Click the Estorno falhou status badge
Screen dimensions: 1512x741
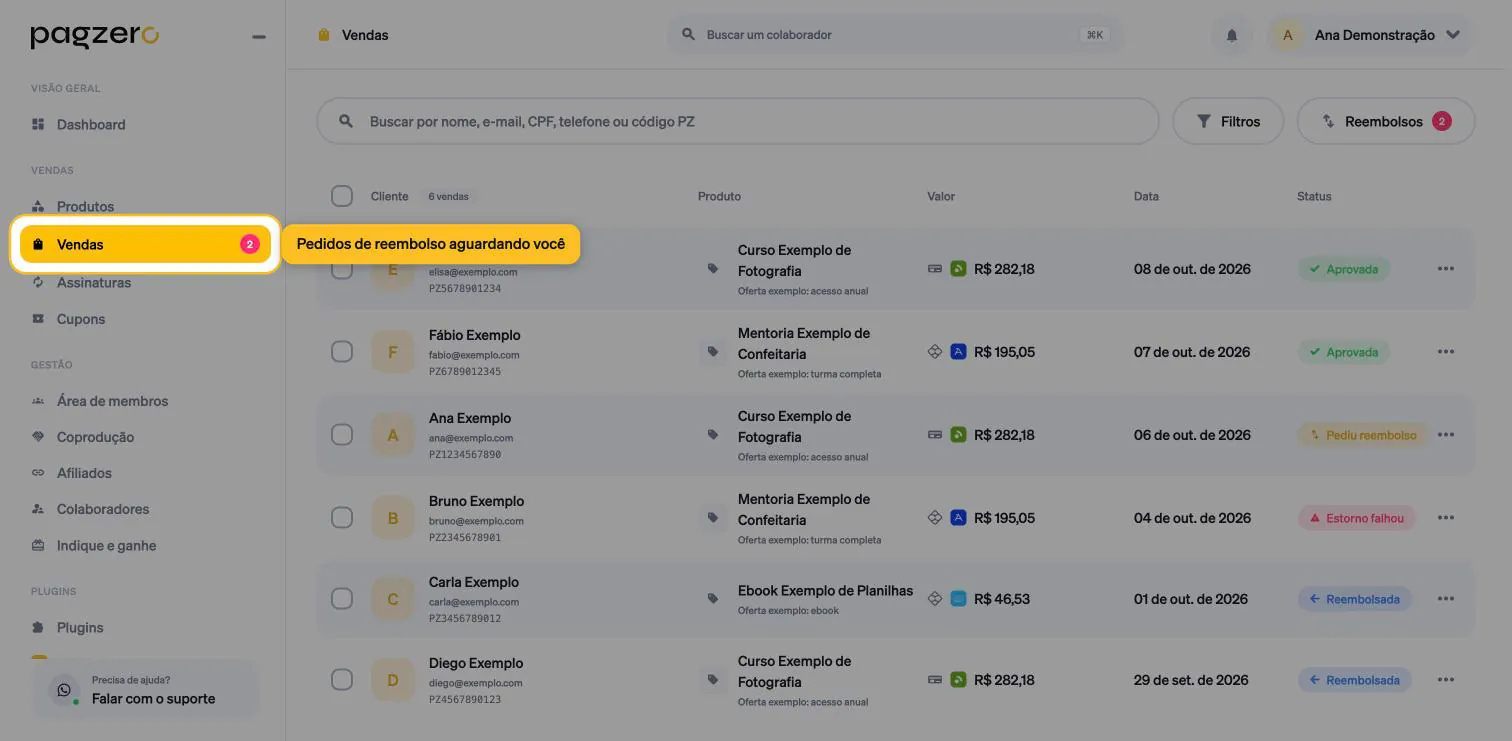pyautogui.click(x=1355, y=518)
